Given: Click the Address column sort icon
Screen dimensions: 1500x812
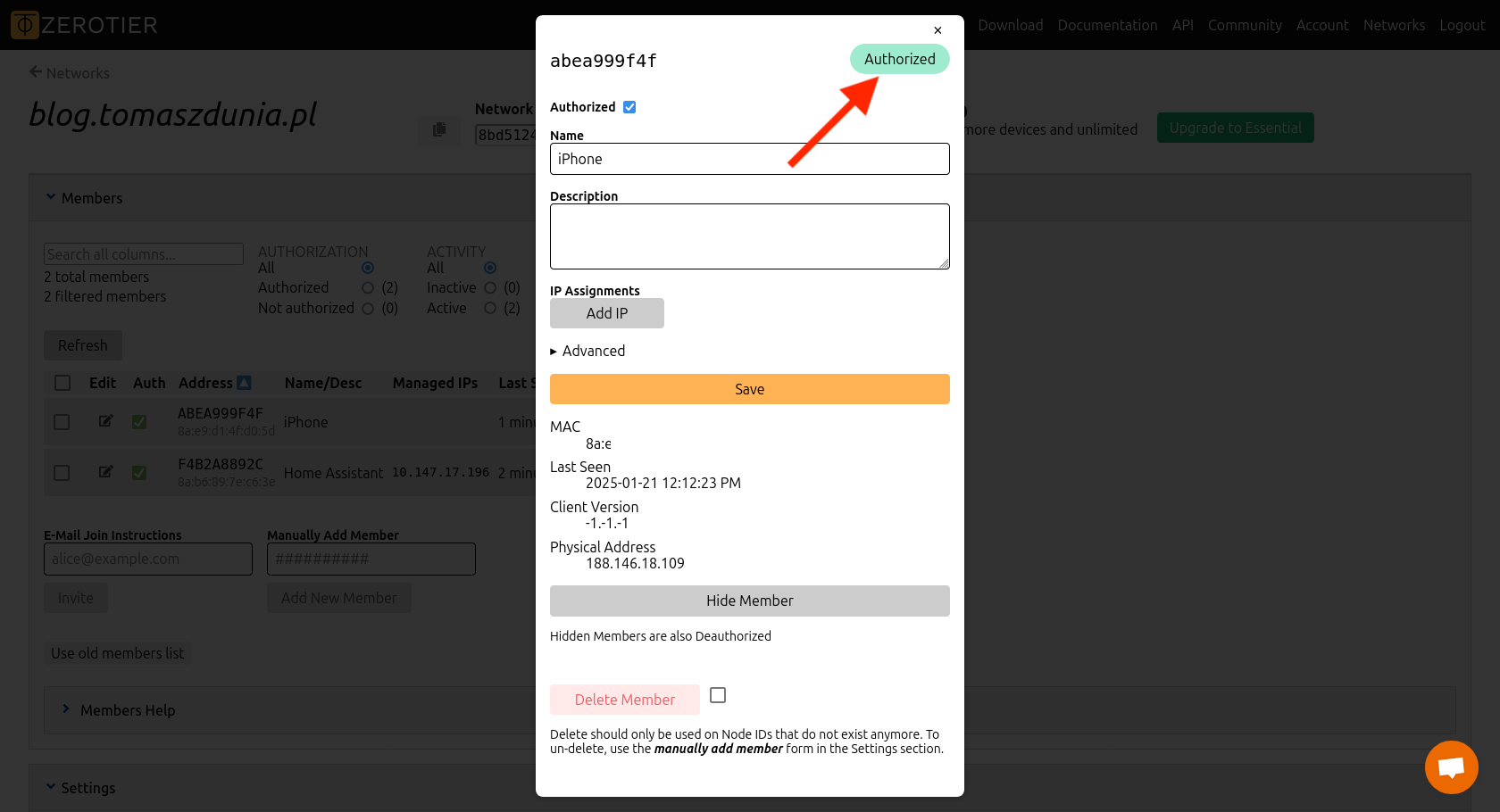Looking at the screenshot, I should (x=244, y=383).
